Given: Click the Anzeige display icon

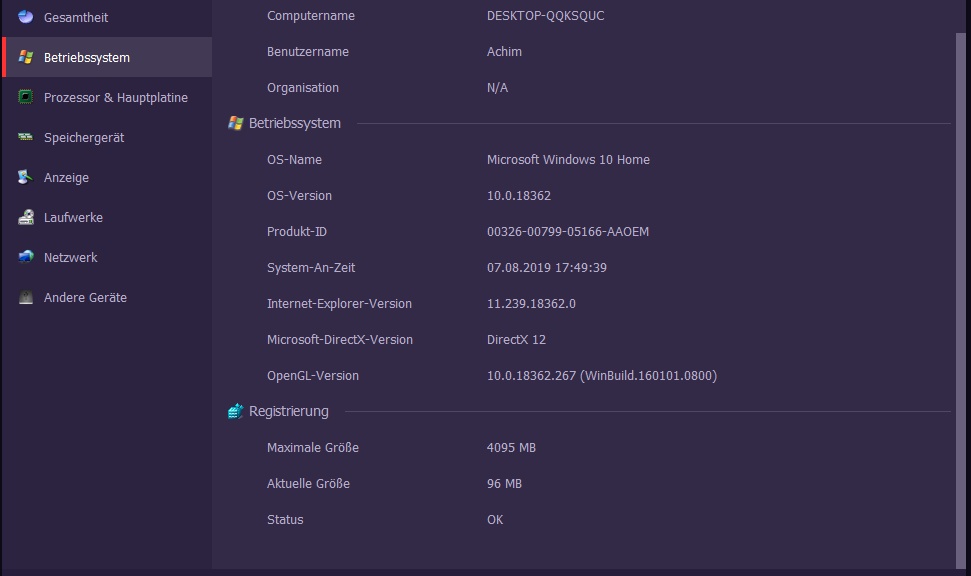Looking at the screenshot, I should pyautogui.click(x=25, y=177).
